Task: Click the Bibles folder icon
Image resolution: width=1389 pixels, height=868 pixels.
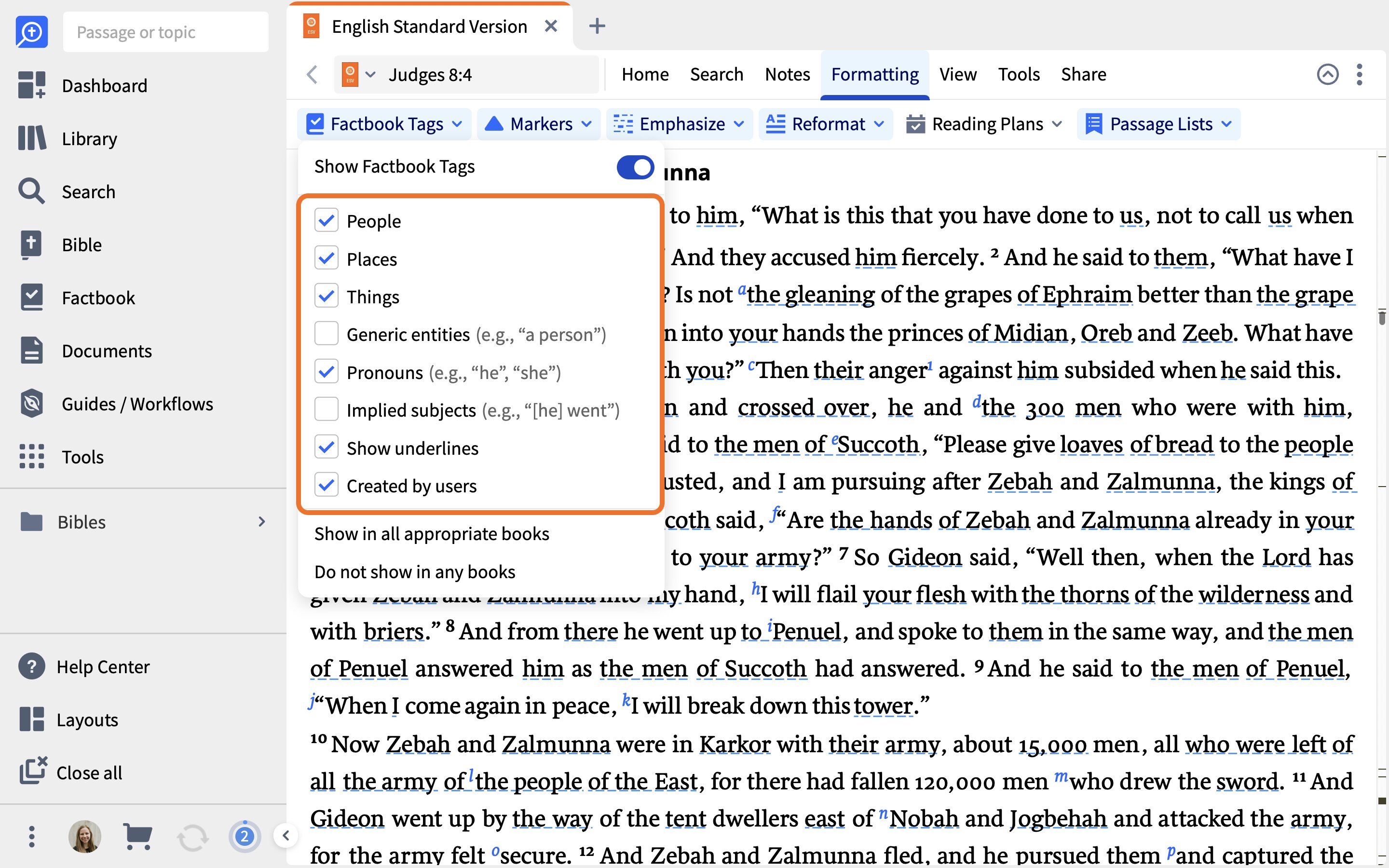Action: (31, 521)
